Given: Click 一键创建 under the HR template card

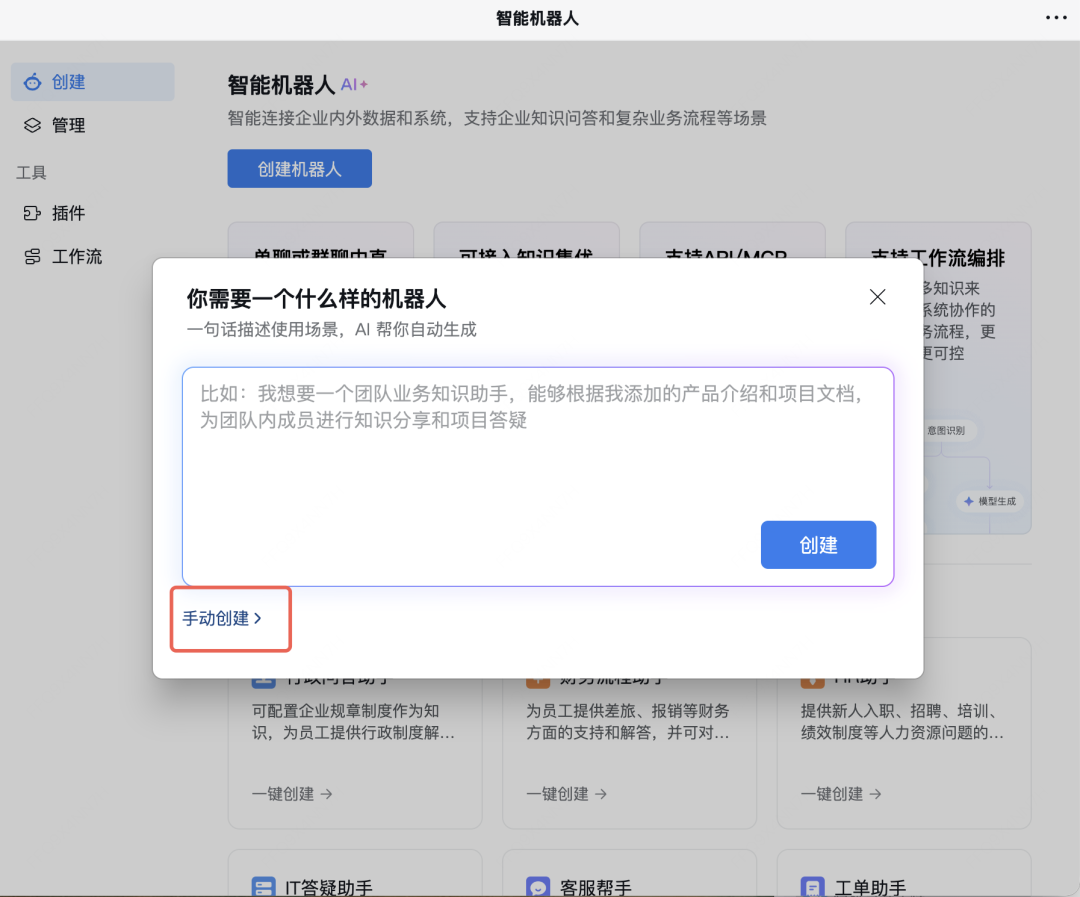Looking at the screenshot, I should [x=840, y=794].
